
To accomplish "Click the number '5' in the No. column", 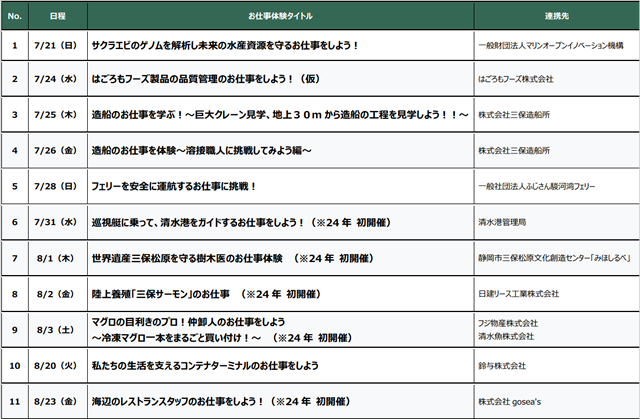I will coord(15,186).
